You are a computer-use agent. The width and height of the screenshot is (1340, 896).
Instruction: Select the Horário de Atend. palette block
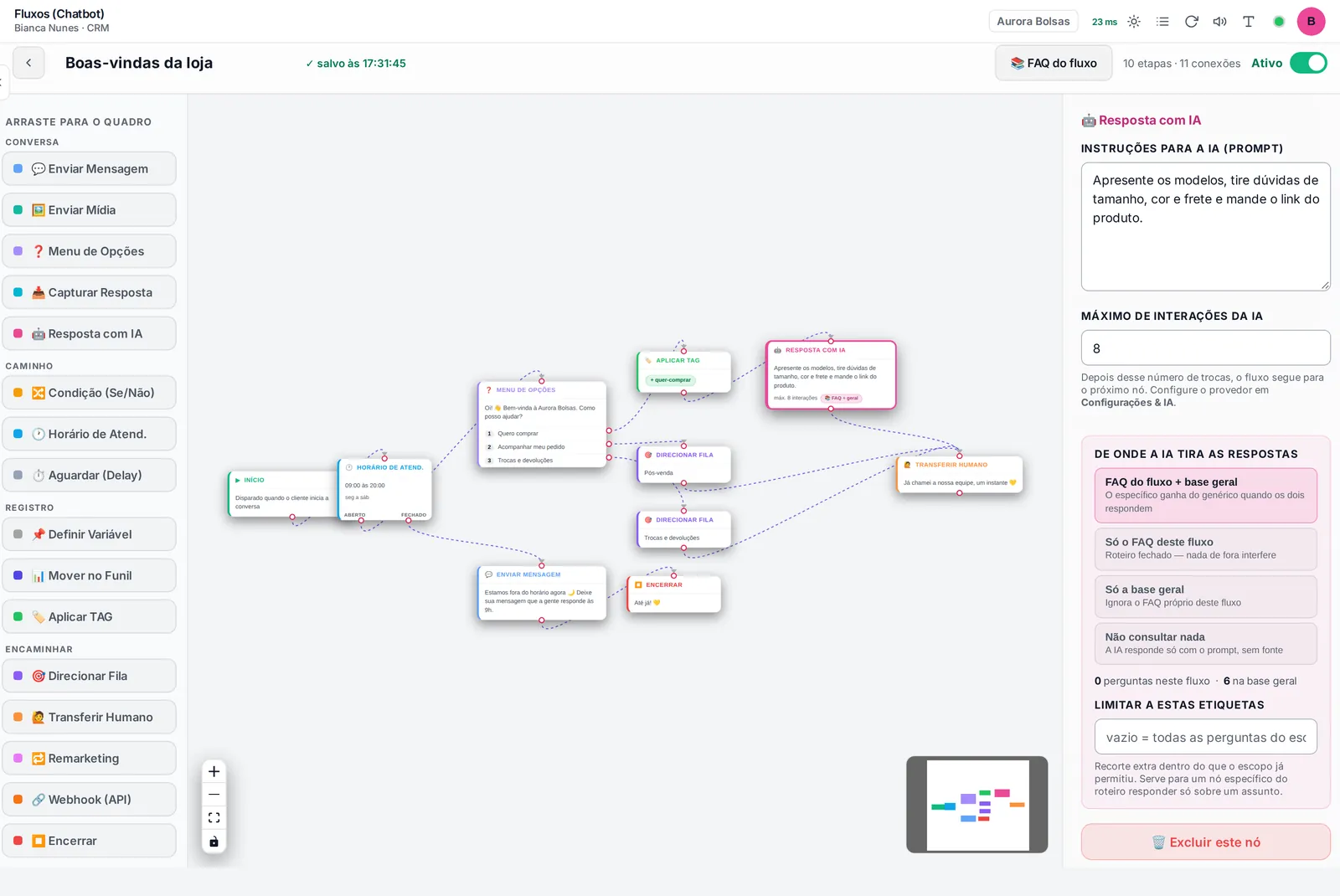(x=90, y=434)
